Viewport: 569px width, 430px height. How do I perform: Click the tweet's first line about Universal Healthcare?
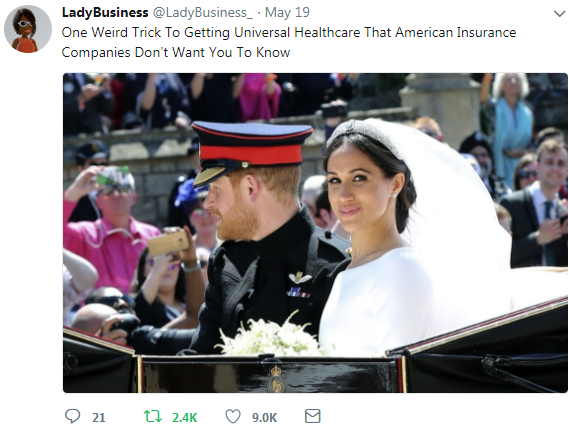point(289,33)
